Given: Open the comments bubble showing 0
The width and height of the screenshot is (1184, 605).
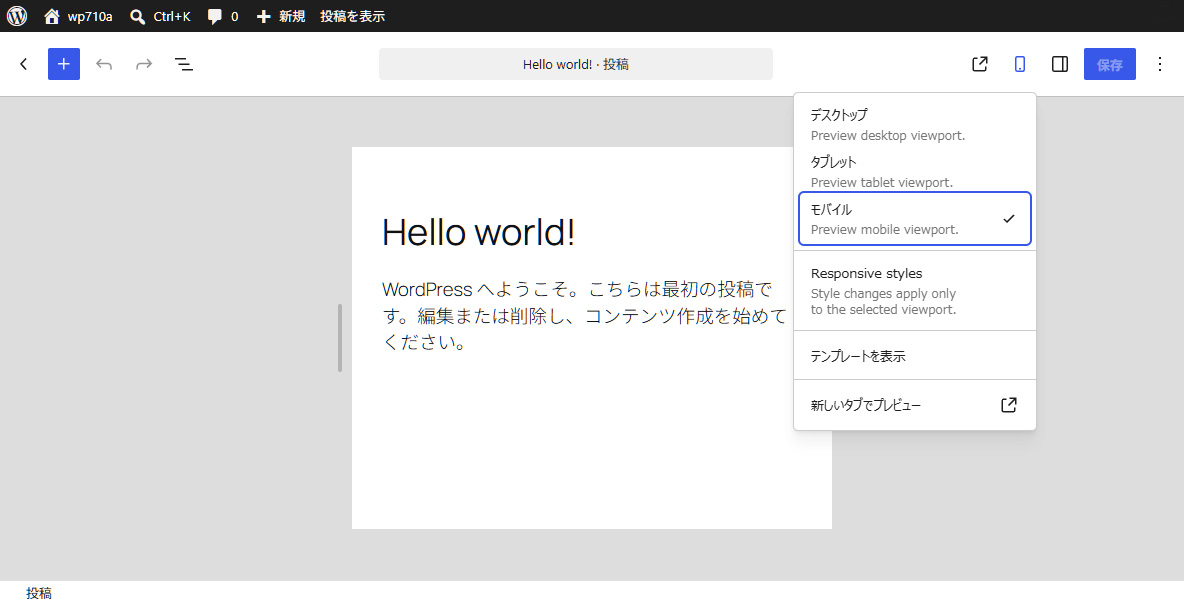Looking at the screenshot, I should [223, 16].
